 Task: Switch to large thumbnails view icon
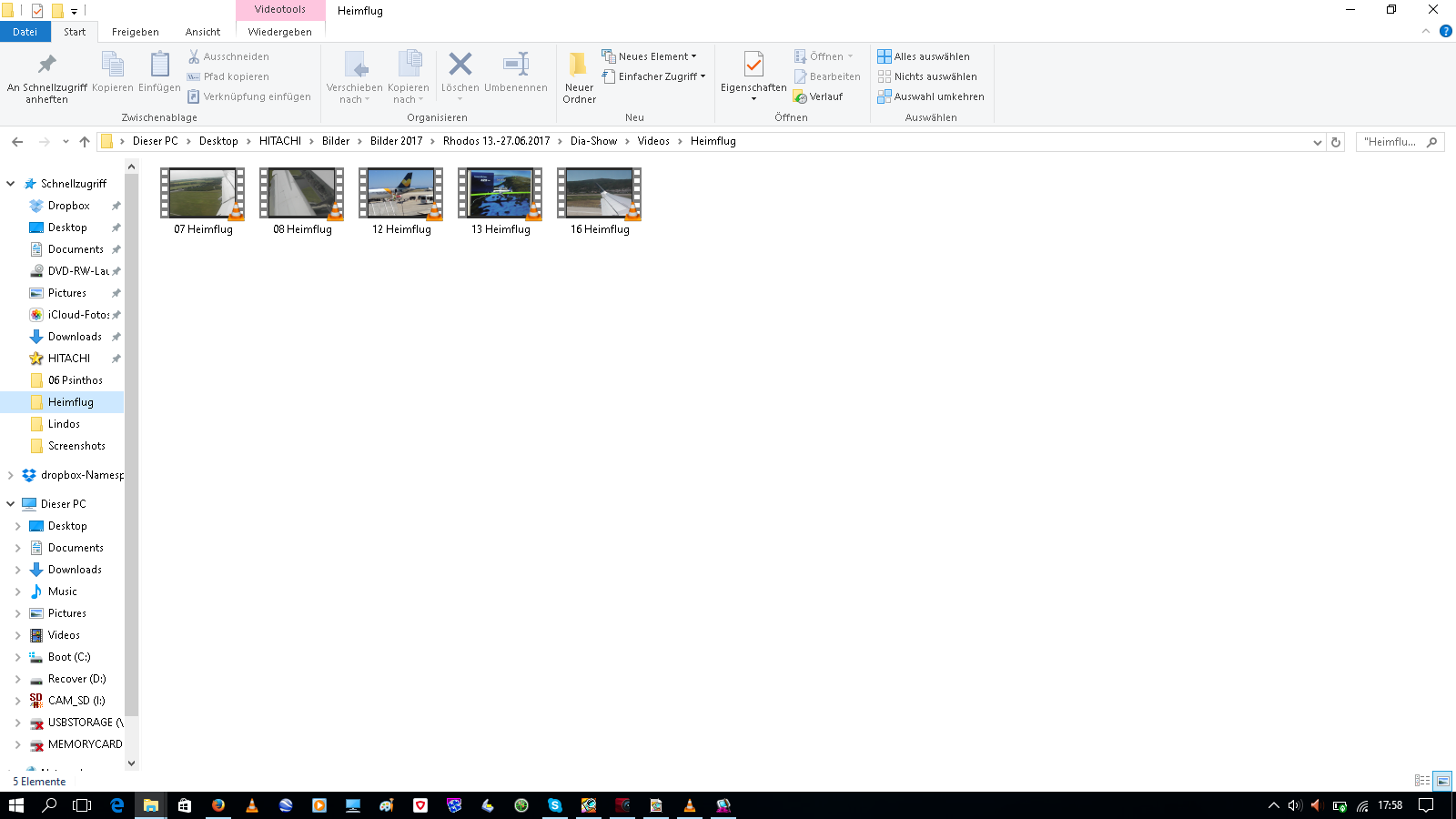[x=1442, y=781]
